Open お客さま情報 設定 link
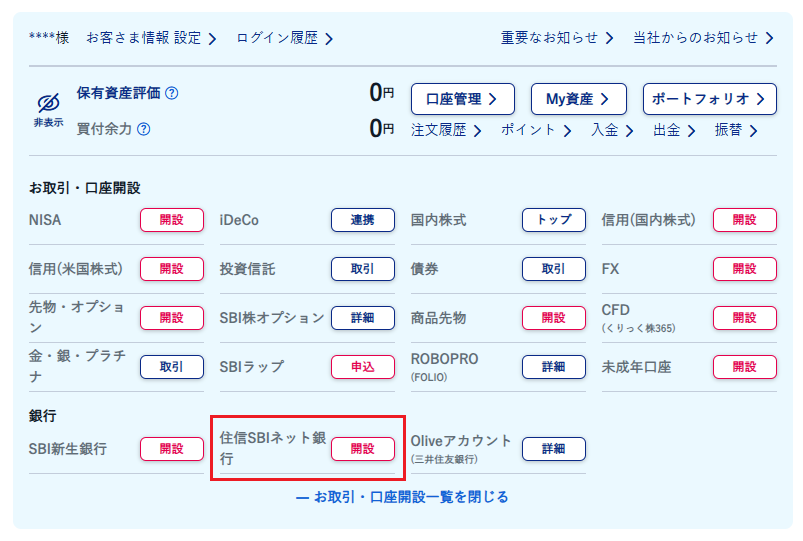This screenshot has height=541, width=803. (151, 38)
